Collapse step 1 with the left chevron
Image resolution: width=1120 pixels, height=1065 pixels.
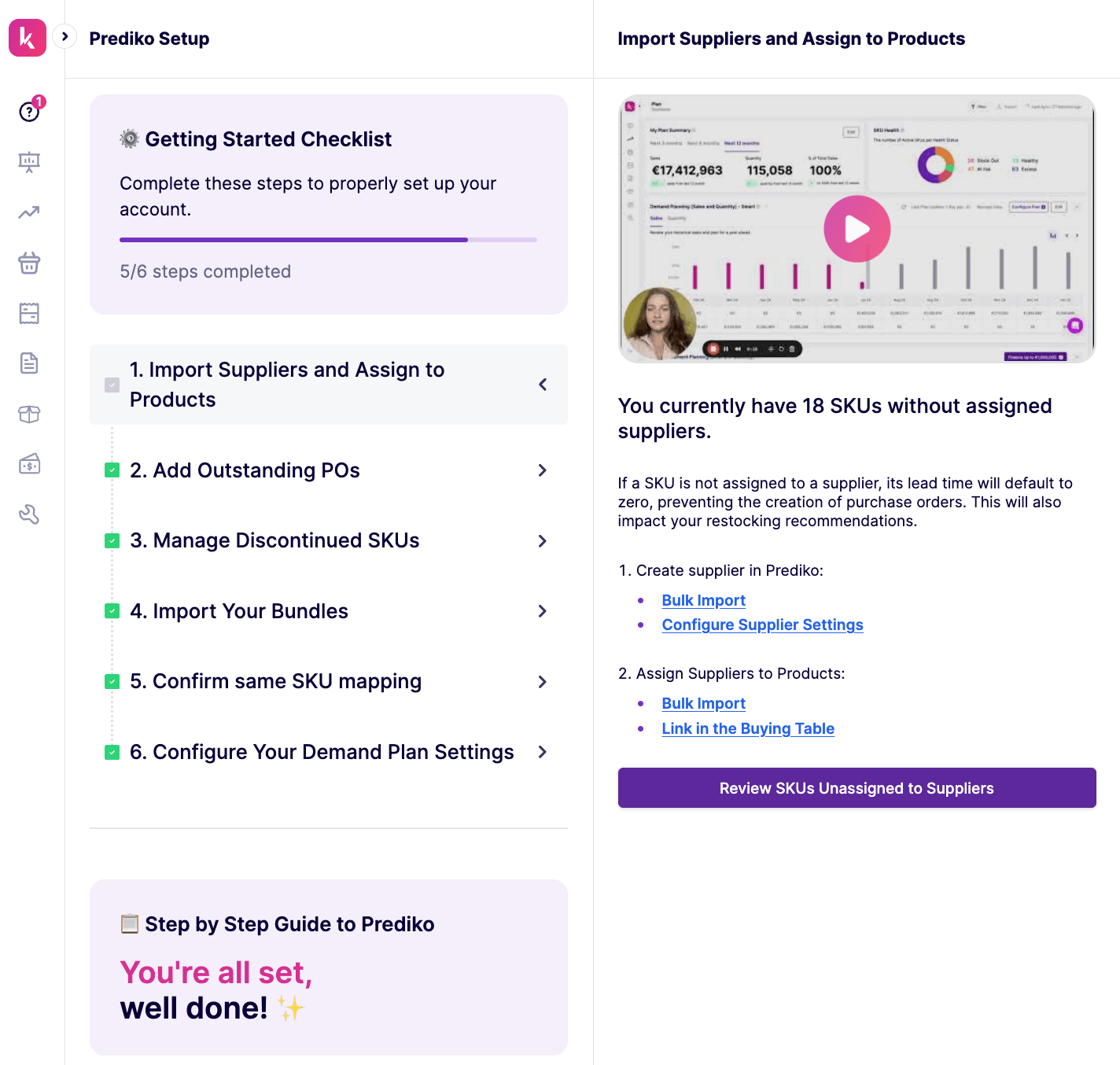(543, 385)
